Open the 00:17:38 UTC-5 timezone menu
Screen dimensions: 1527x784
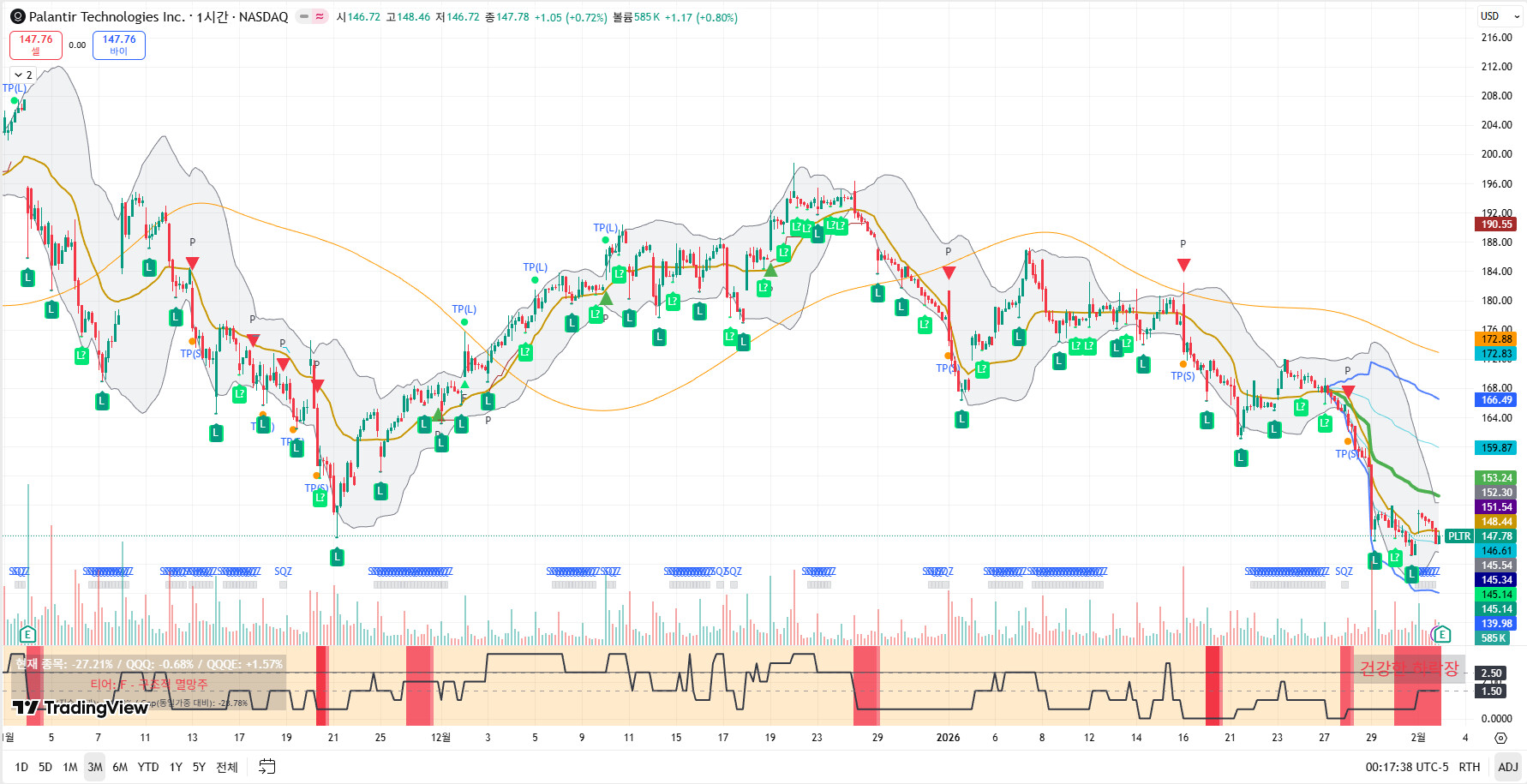click(x=1407, y=767)
